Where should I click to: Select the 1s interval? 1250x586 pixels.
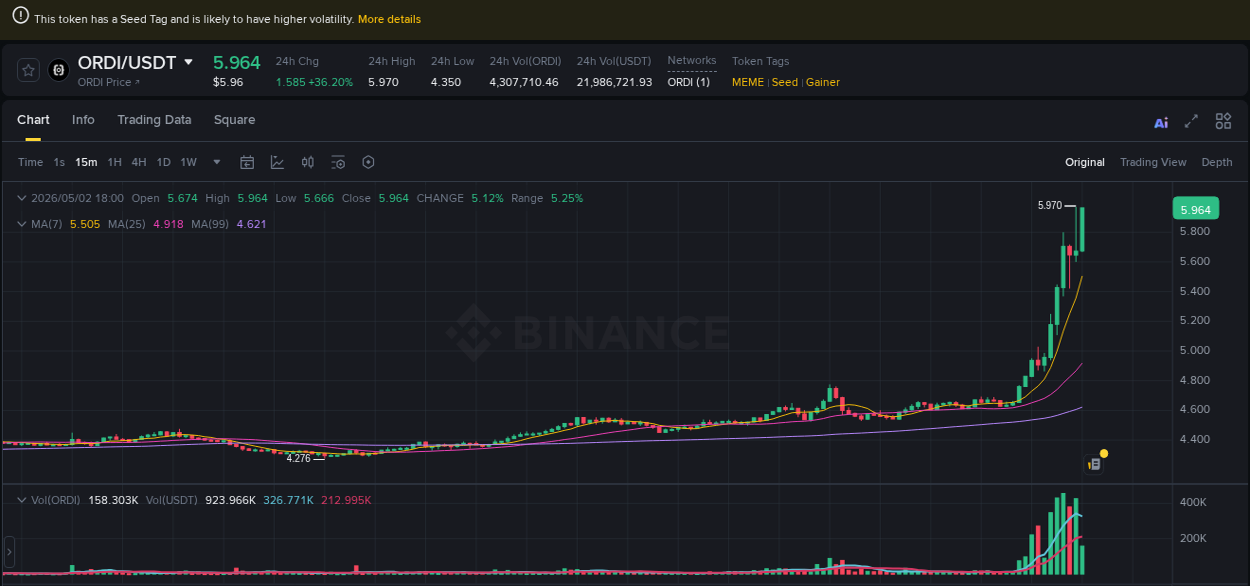pyautogui.click(x=59, y=162)
